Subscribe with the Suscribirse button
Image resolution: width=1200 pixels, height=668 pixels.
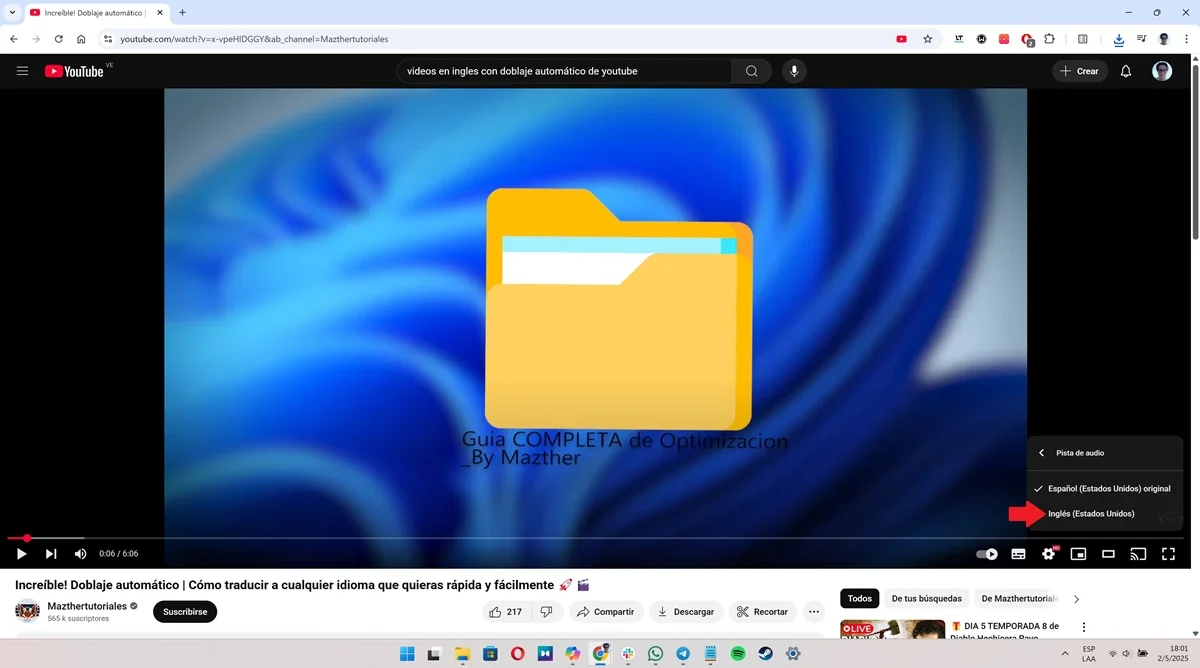point(185,611)
